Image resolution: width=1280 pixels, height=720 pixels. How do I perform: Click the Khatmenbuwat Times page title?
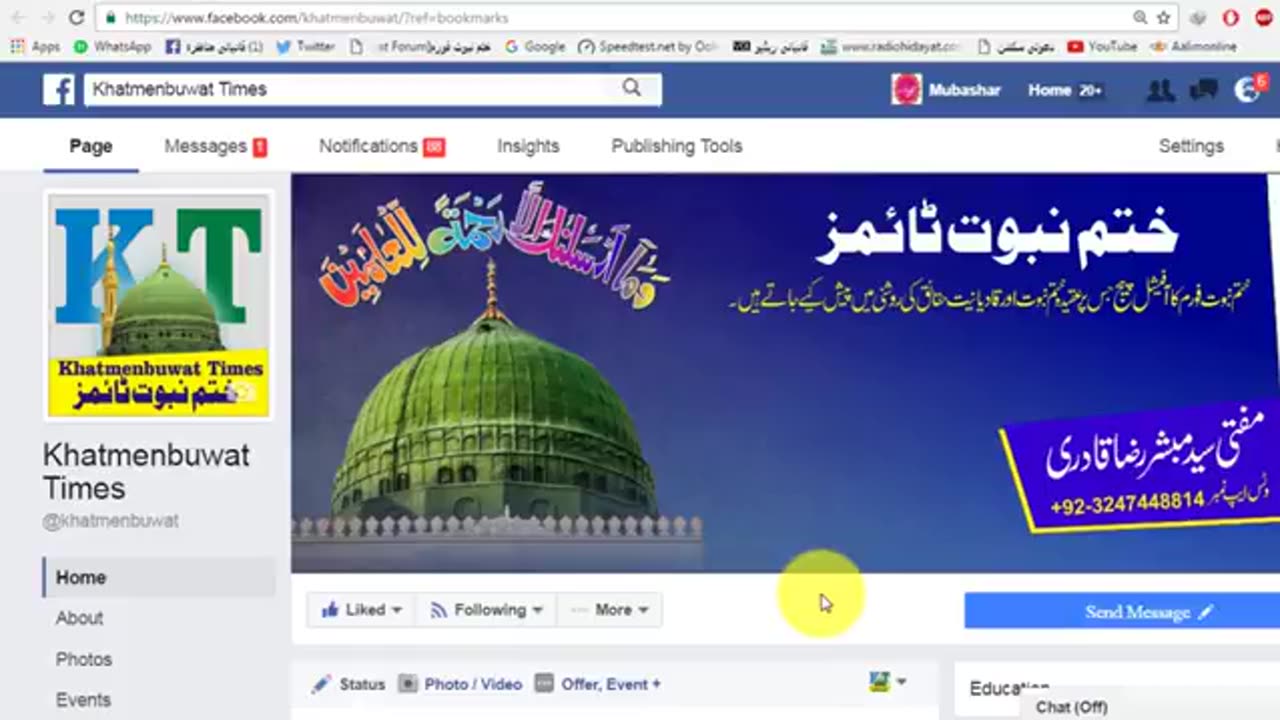(146, 472)
